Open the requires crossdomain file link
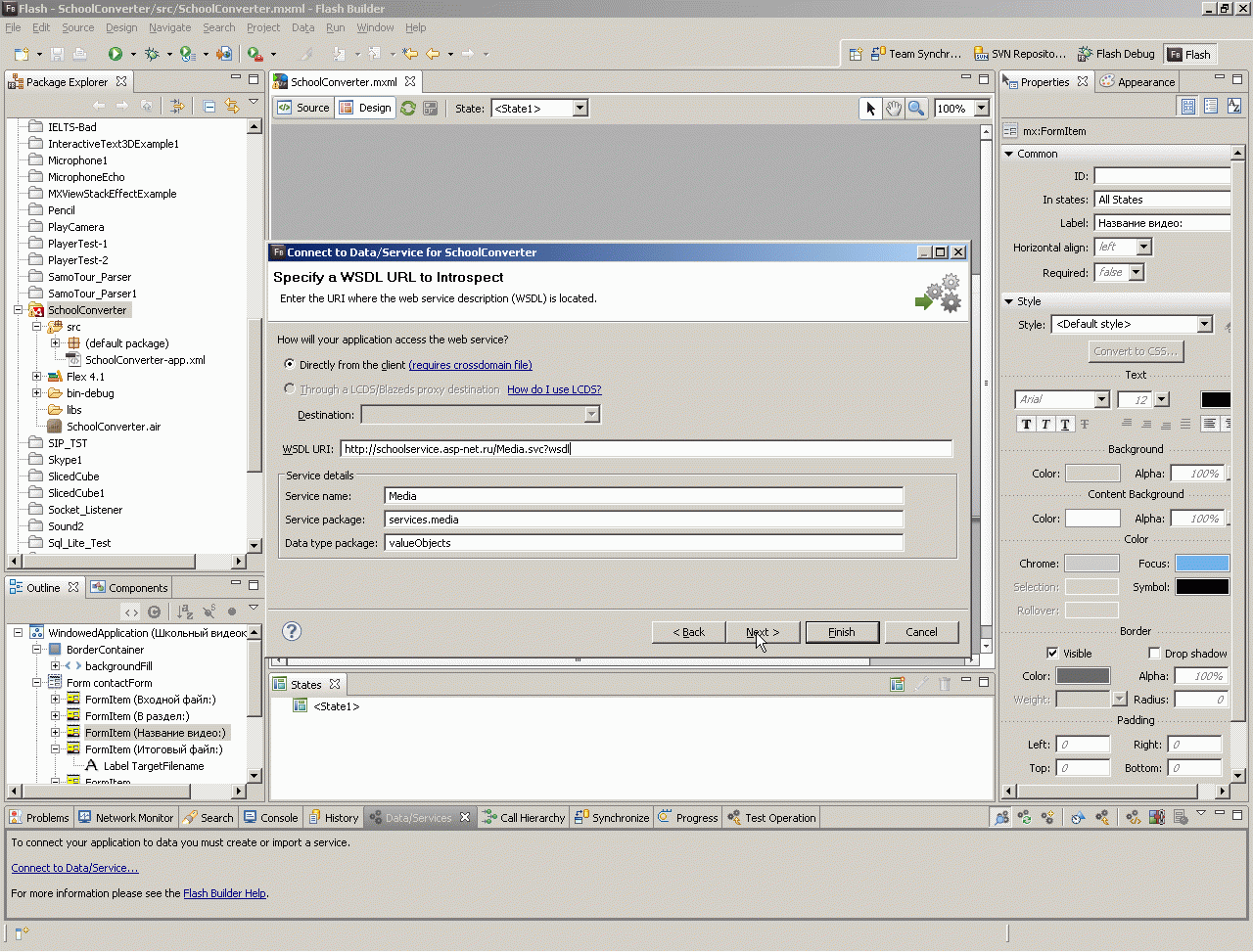The image size is (1253, 952). click(x=470, y=365)
